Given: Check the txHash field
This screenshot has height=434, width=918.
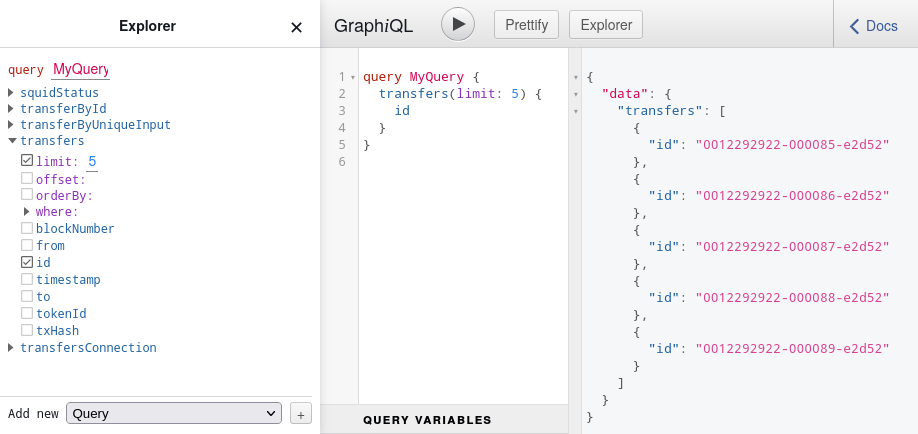Looking at the screenshot, I should click(27, 330).
